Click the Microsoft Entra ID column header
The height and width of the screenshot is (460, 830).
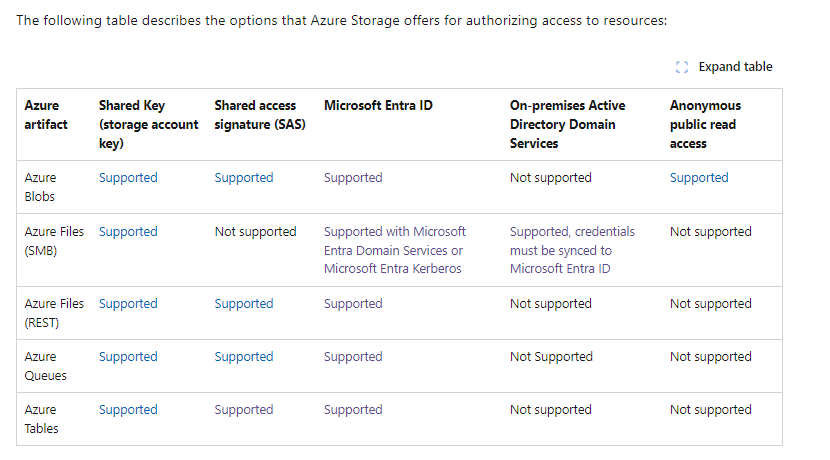coord(378,105)
